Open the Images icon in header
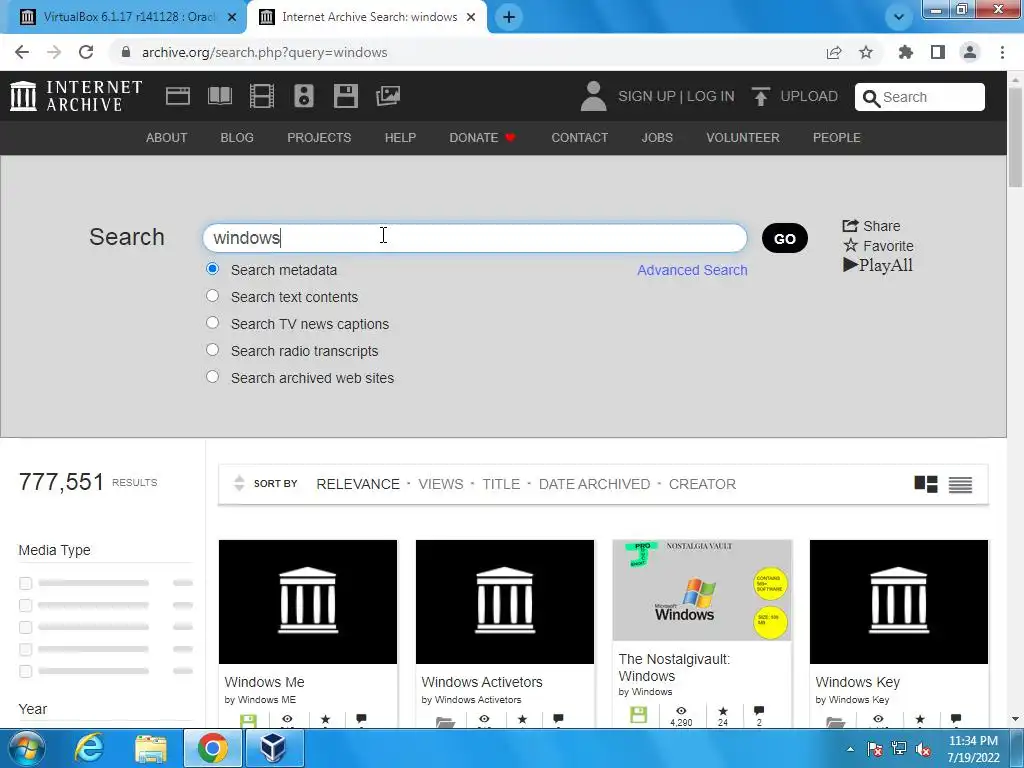 [x=388, y=96]
